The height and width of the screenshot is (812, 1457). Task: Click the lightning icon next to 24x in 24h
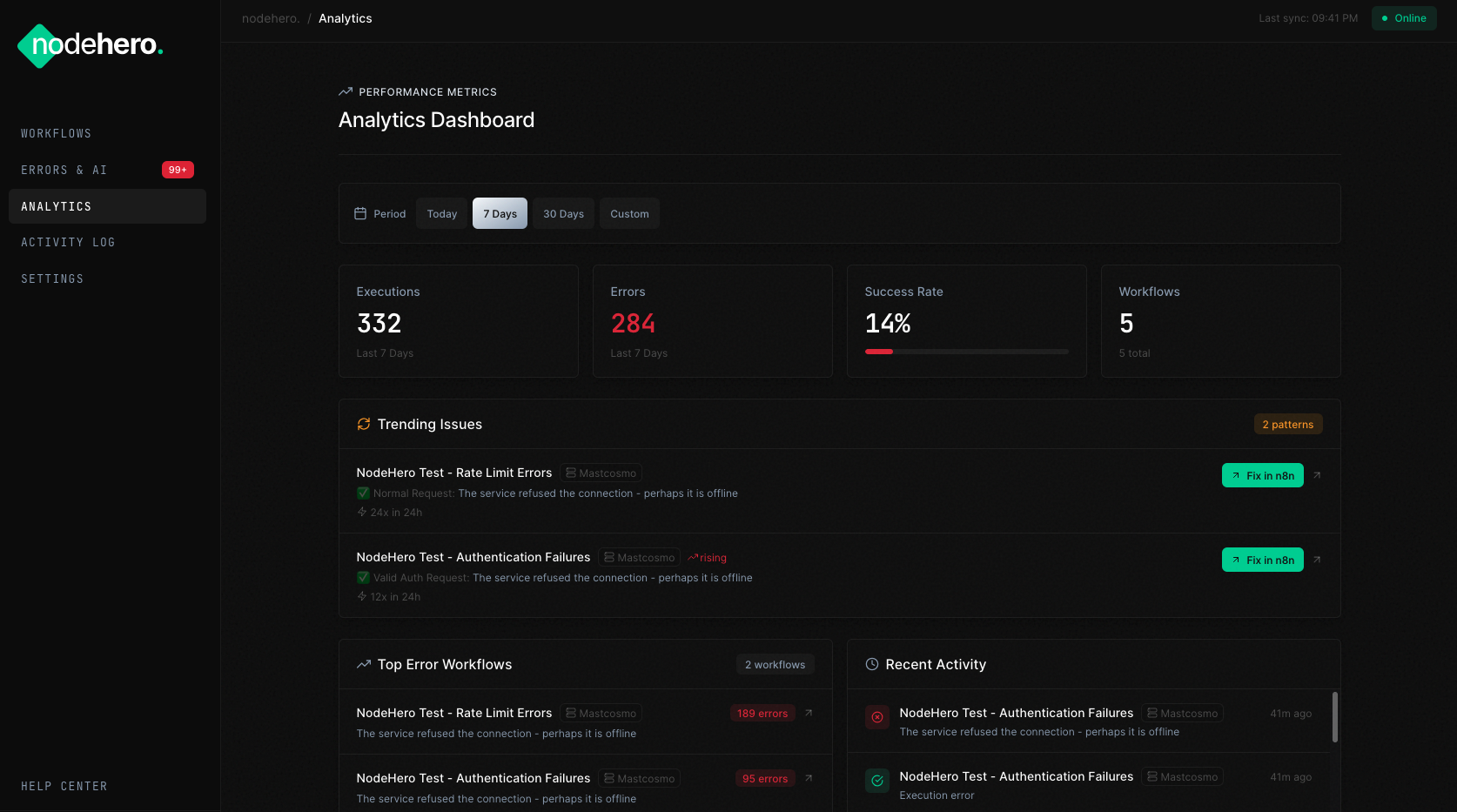[361, 512]
